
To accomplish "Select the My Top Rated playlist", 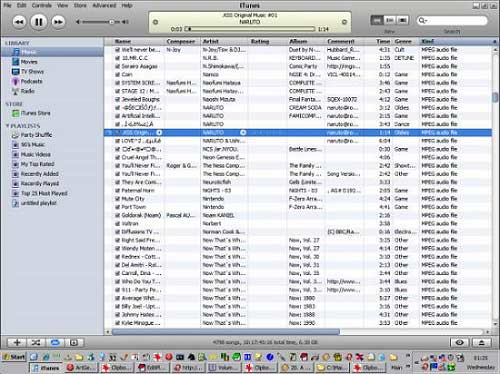I will (x=37, y=164).
